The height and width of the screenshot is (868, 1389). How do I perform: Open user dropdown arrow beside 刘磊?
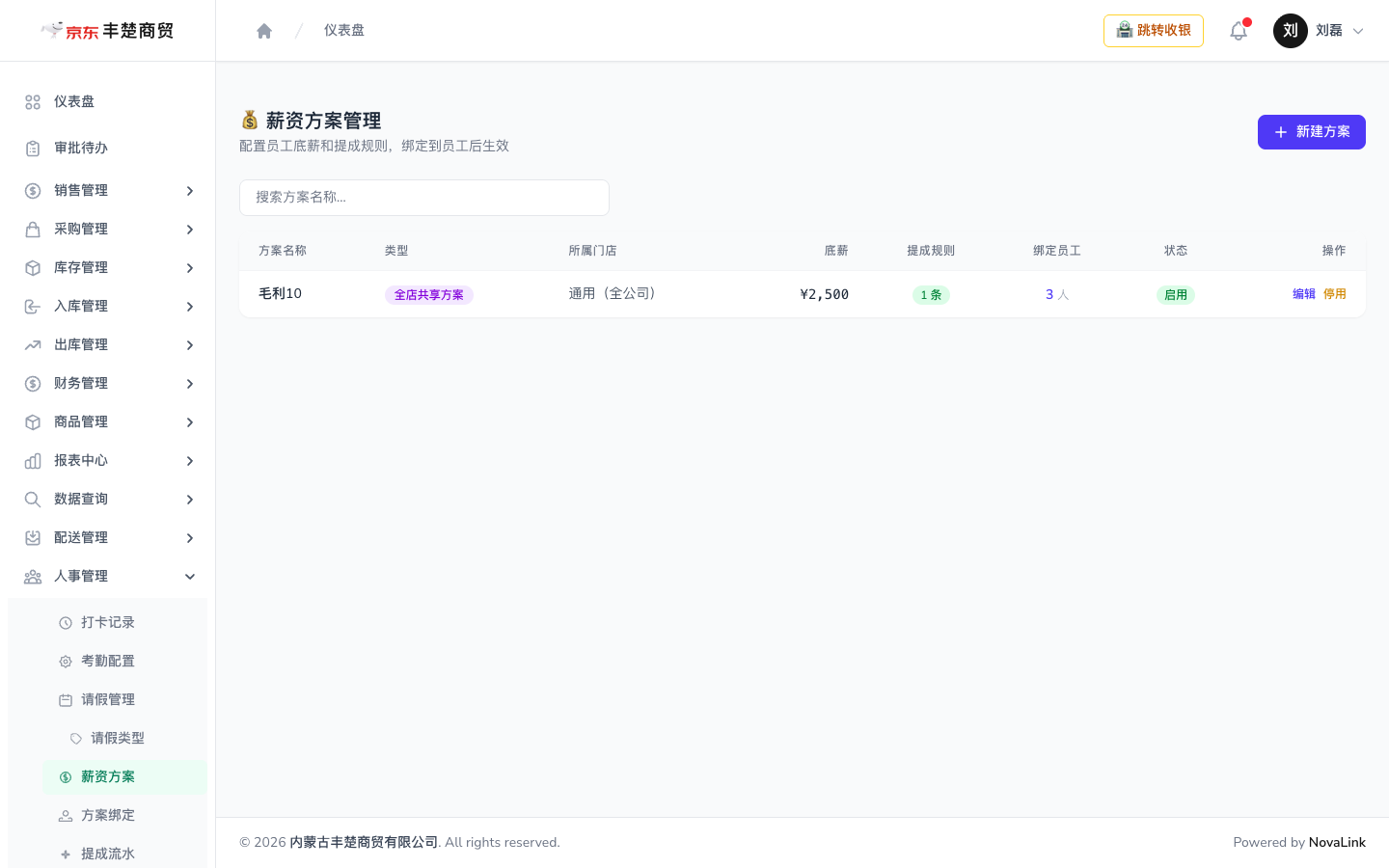1358,31
